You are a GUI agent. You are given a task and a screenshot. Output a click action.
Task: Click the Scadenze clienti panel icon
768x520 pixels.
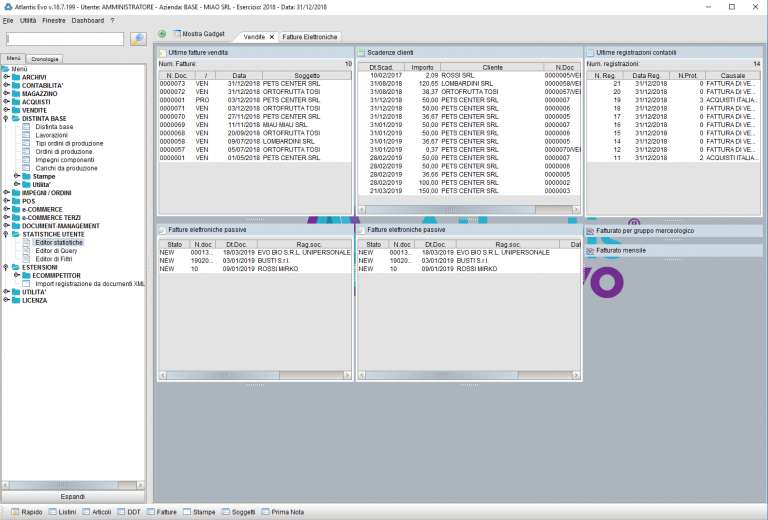[361, 52]
